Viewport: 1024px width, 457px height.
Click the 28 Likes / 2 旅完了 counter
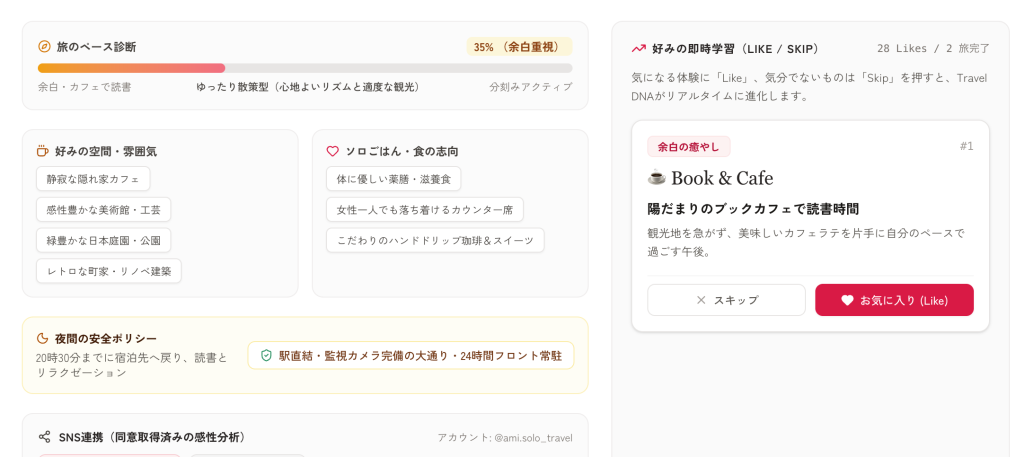tap(933, 48)
